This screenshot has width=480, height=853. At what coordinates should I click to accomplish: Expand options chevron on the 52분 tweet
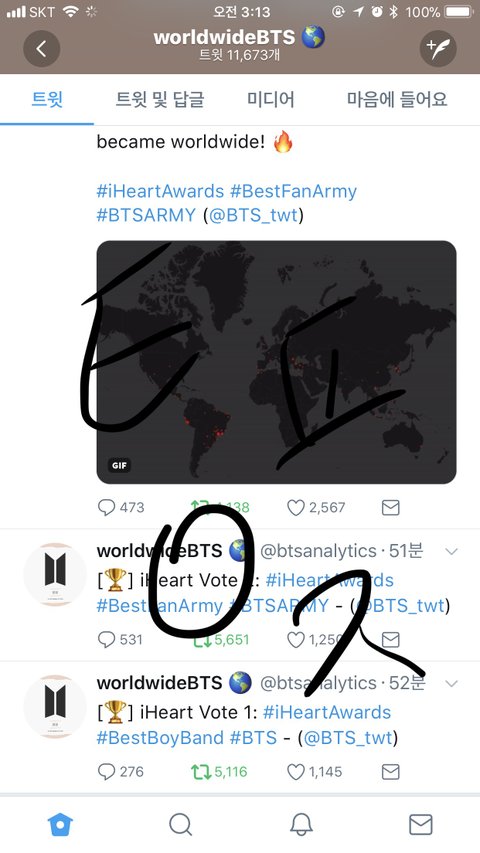pyautogui.click(x=451, y=683)
